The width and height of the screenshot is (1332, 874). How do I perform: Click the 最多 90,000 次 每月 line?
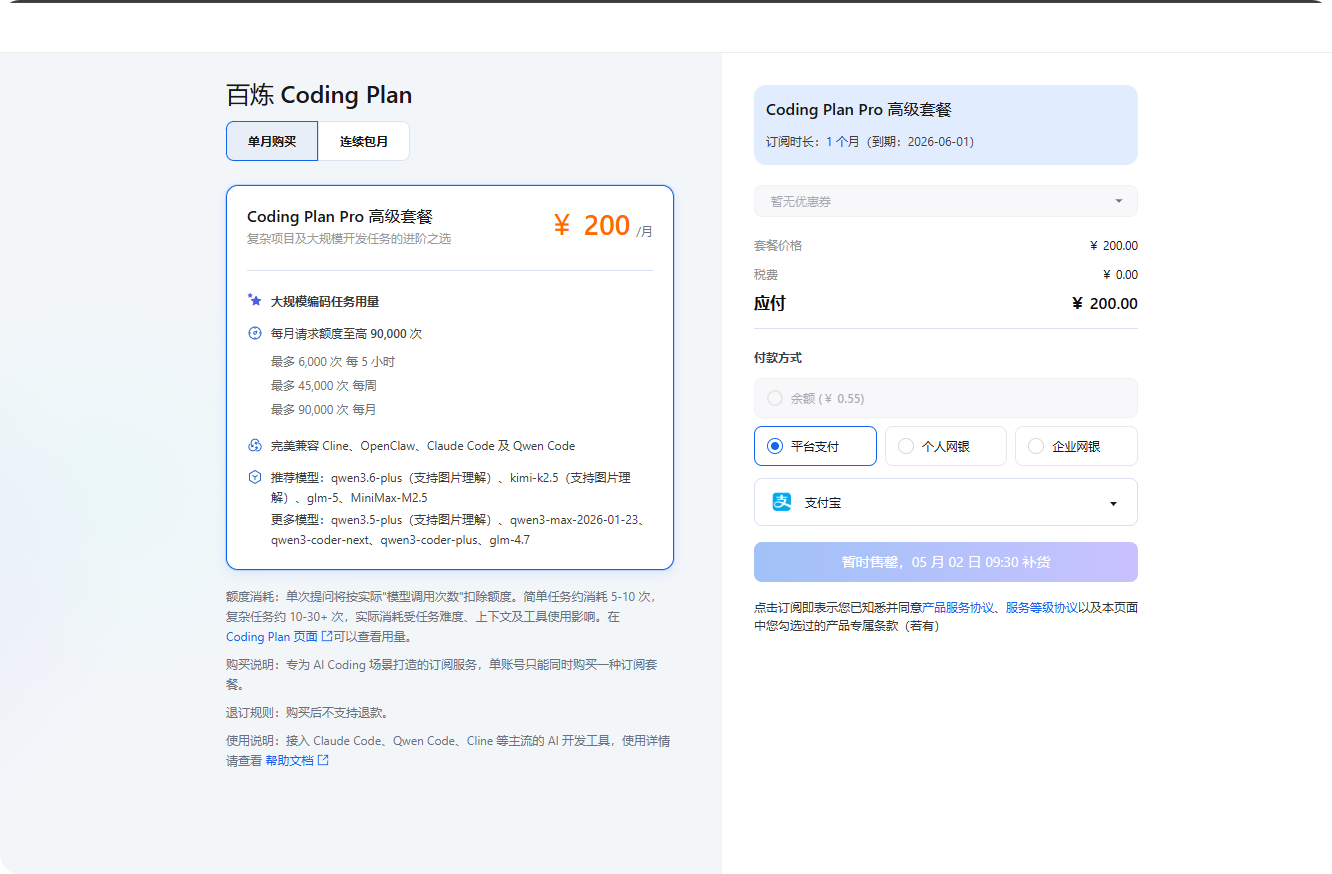[324, 409]
